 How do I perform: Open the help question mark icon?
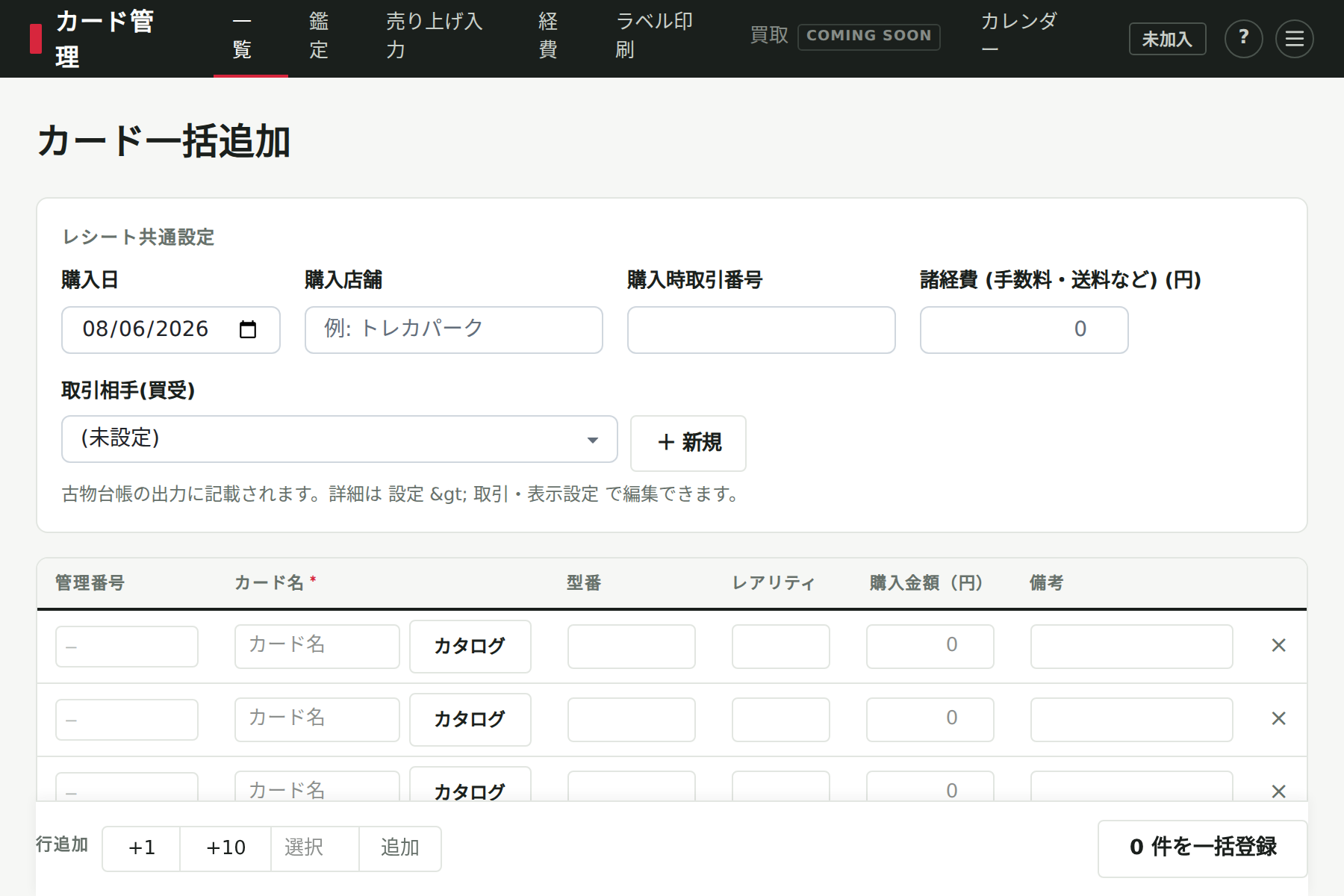(x=1243, y=38)
